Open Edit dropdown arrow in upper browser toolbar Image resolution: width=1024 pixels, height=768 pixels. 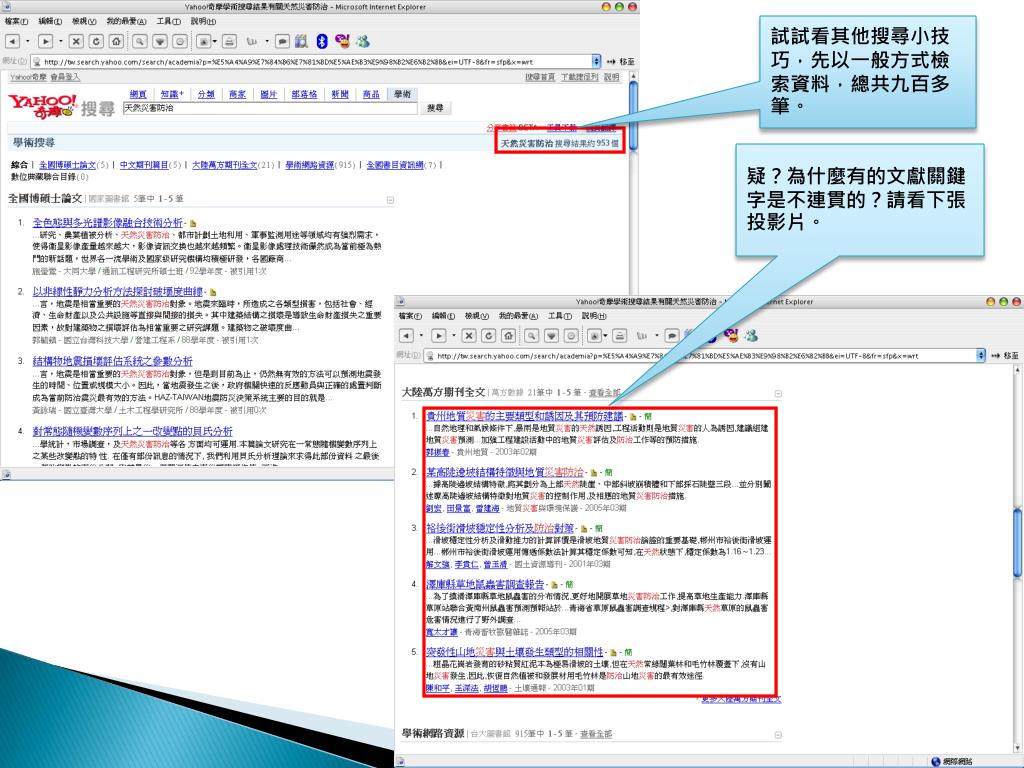click(x=267, y=41)
